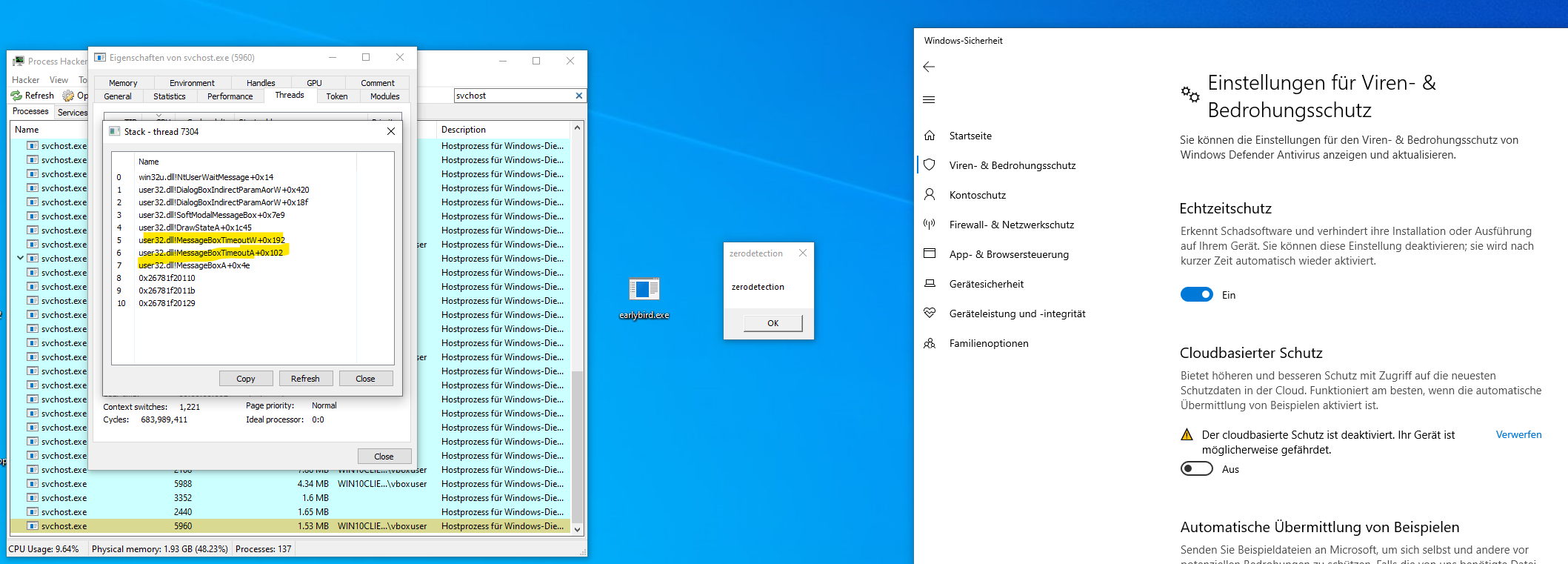Open Gerätesicherheit in the sidebar

[987, 284]
